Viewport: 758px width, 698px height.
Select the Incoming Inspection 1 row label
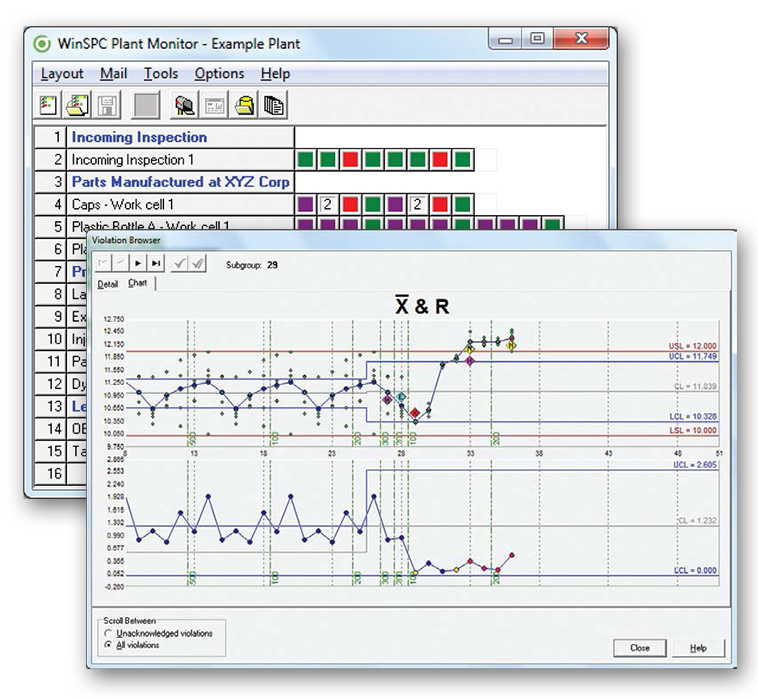pyautogui.click(x=133, y=160)
